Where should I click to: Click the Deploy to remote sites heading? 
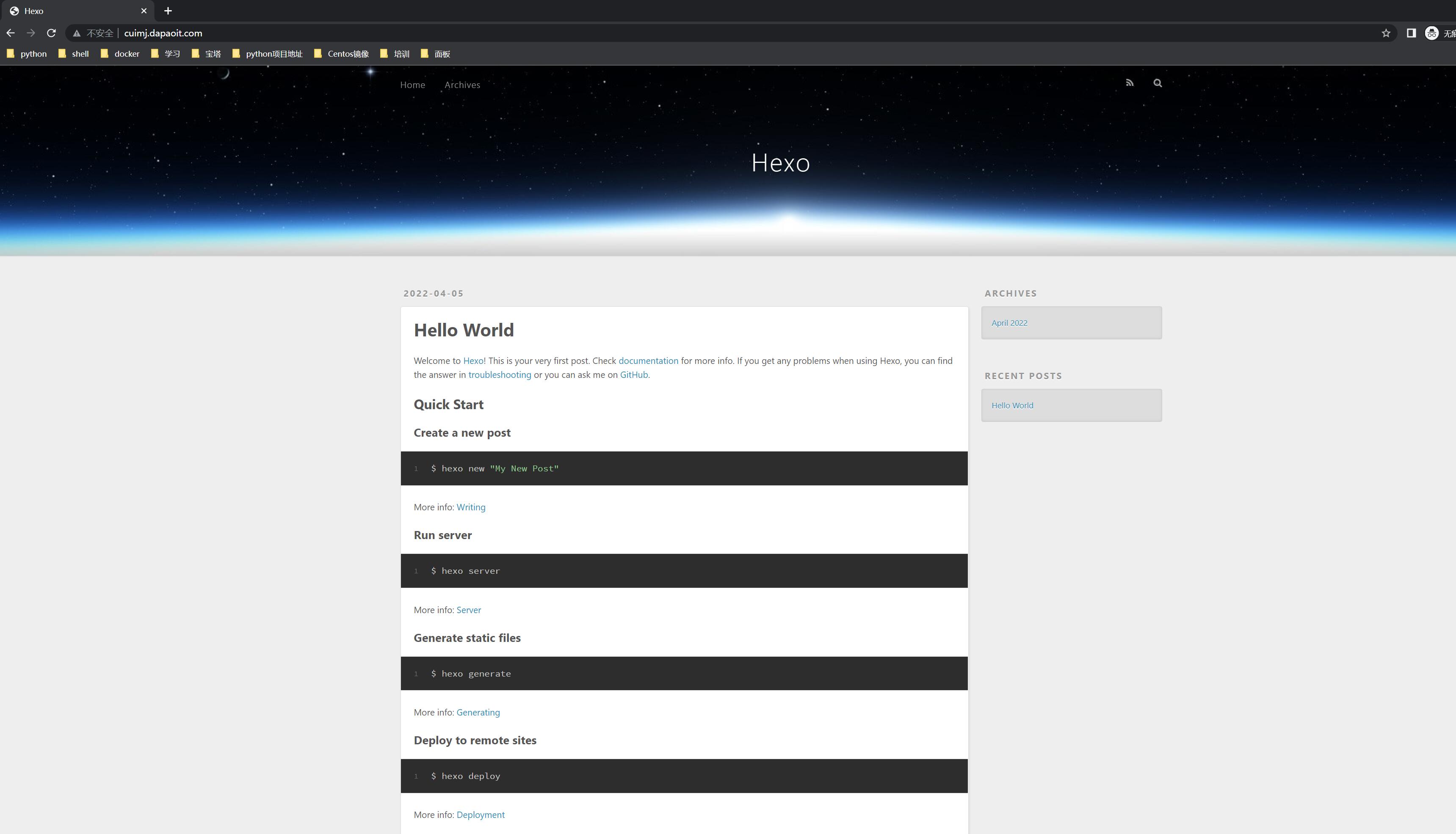click(475, 740)
